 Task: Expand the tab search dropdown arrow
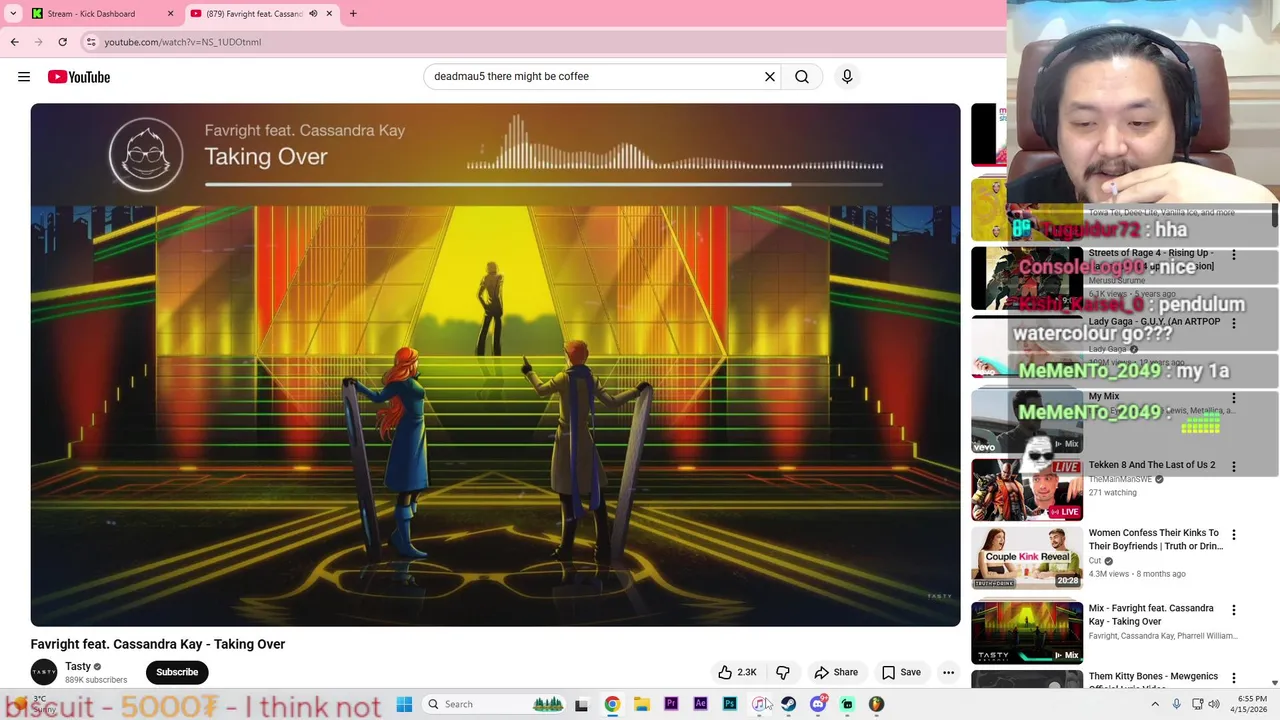[13, 14]
